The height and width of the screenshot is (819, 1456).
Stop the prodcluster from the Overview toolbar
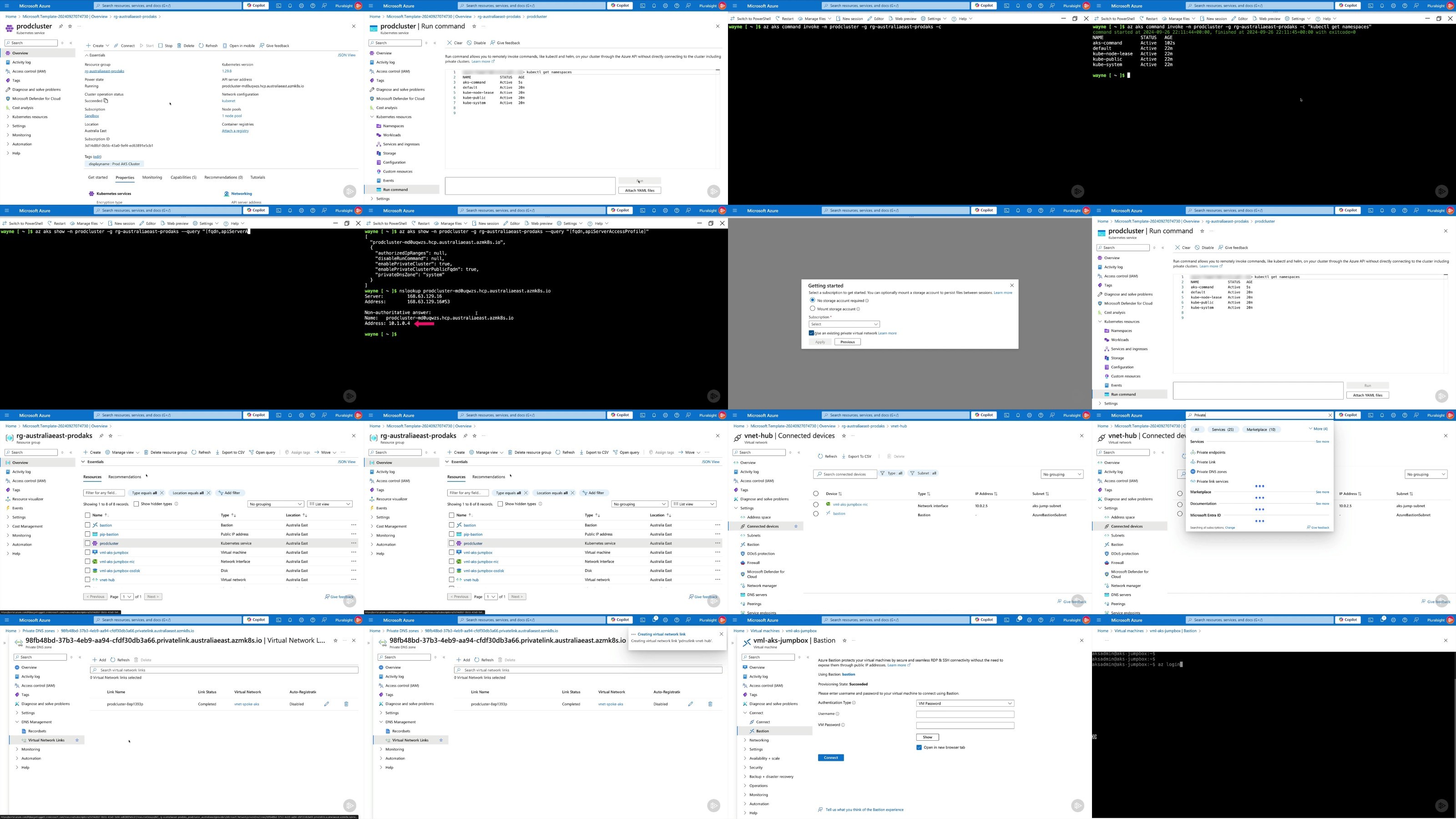point(166,46)
